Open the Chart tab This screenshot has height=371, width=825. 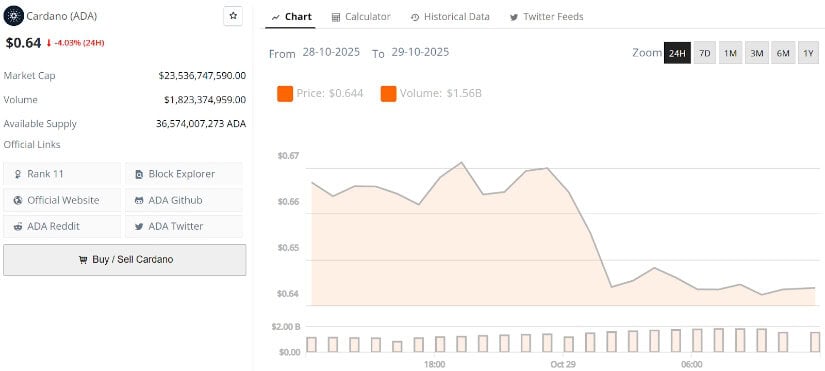[x=291, y=17]
